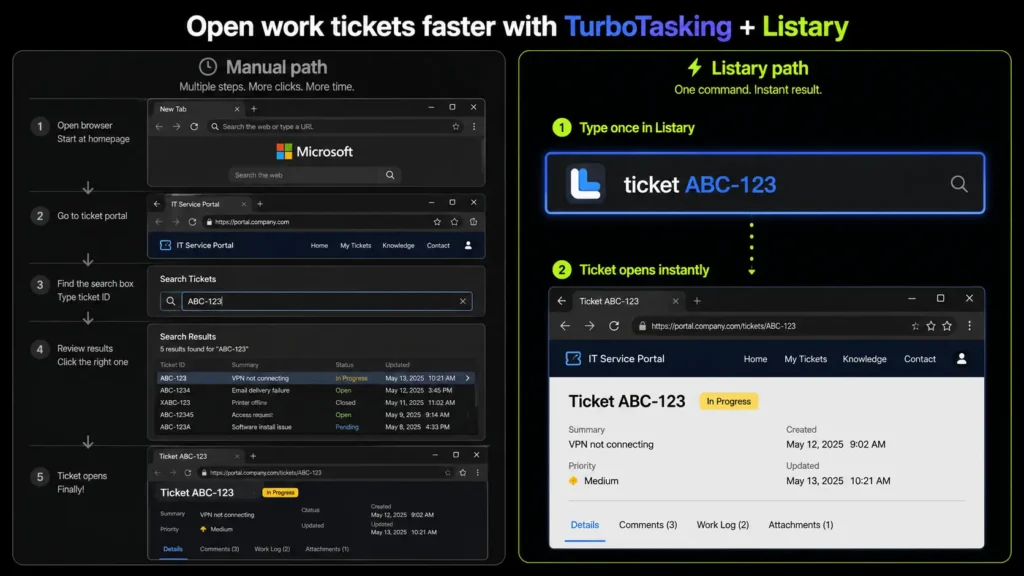Go forward in the large Listary-path ticket browser
The height and width of the screenshot is (576, 1024).
(x=589, y=326)
